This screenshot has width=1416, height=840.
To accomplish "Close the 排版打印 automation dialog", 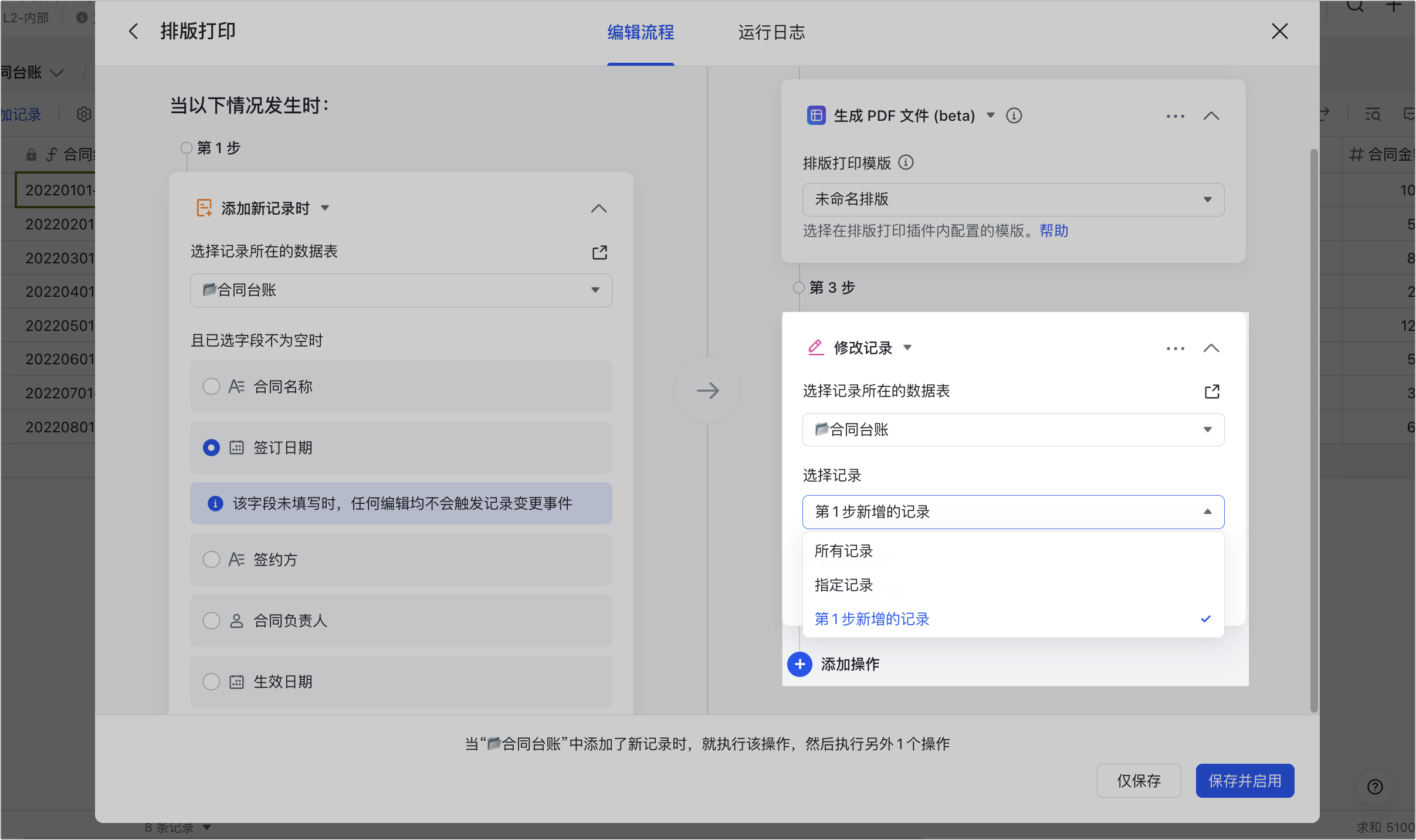I will point(1279,31).
